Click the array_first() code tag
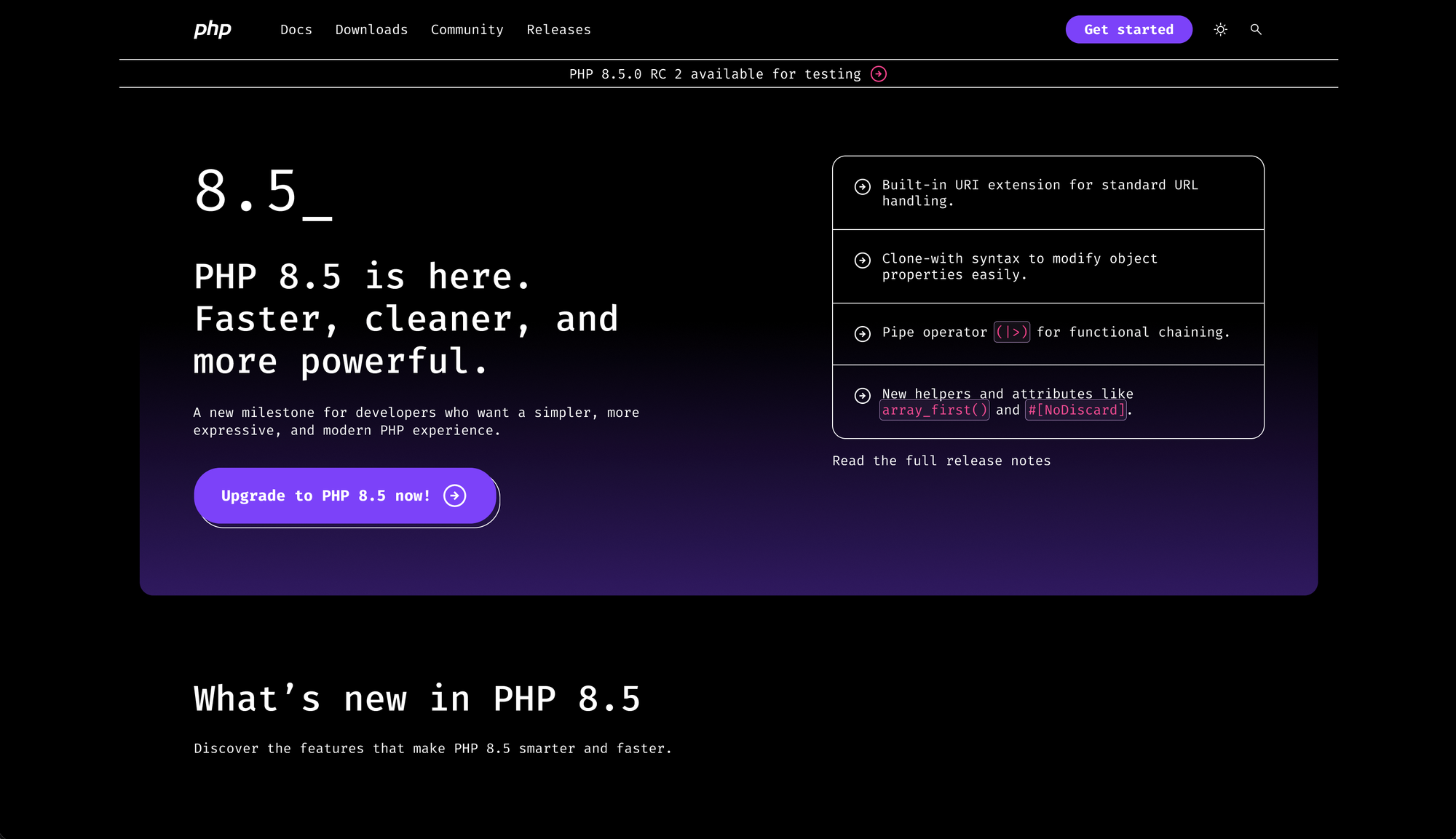 tap(935, 410)
